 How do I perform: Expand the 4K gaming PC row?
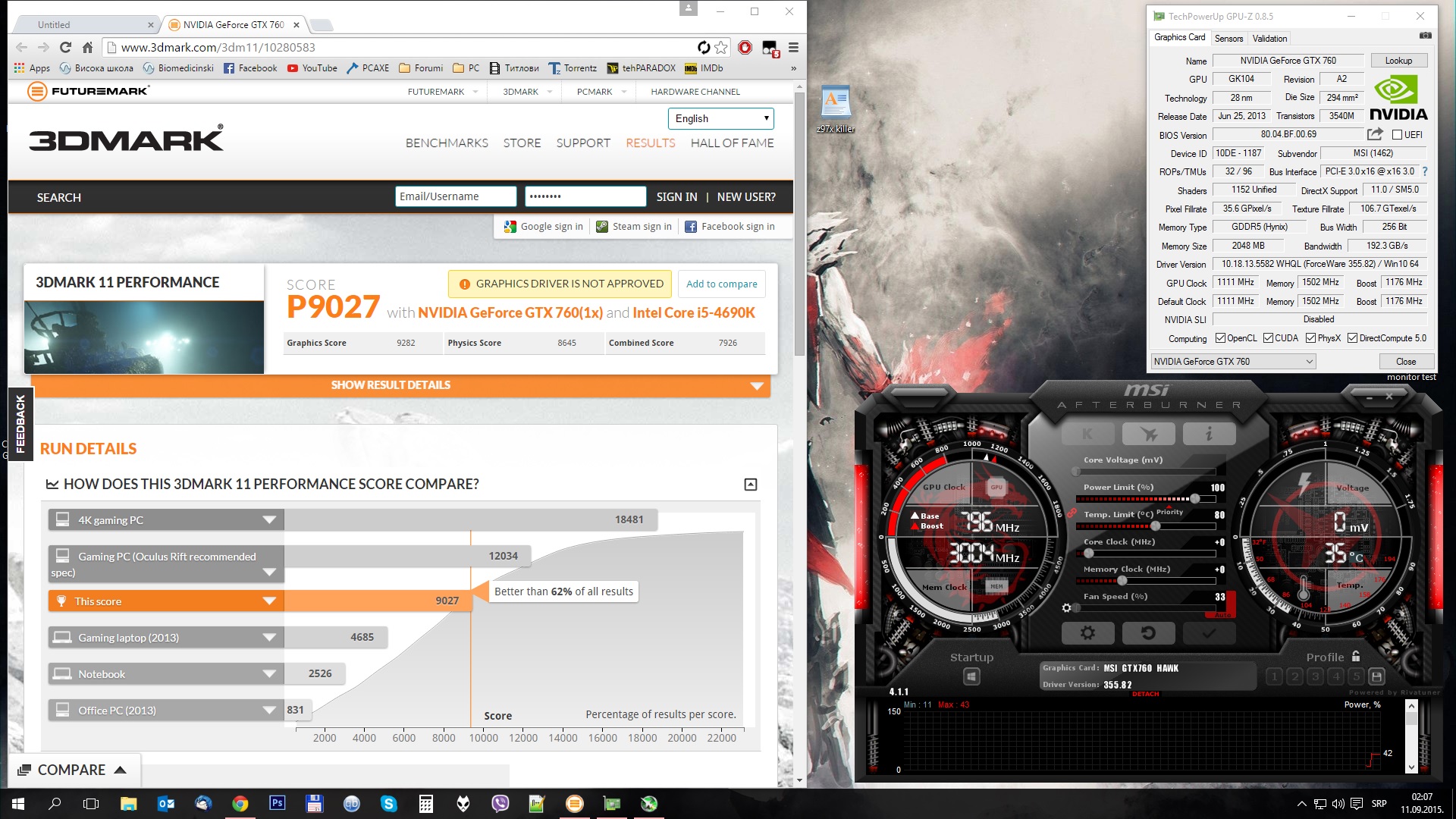pyautogui.click(x=268, y=520)
